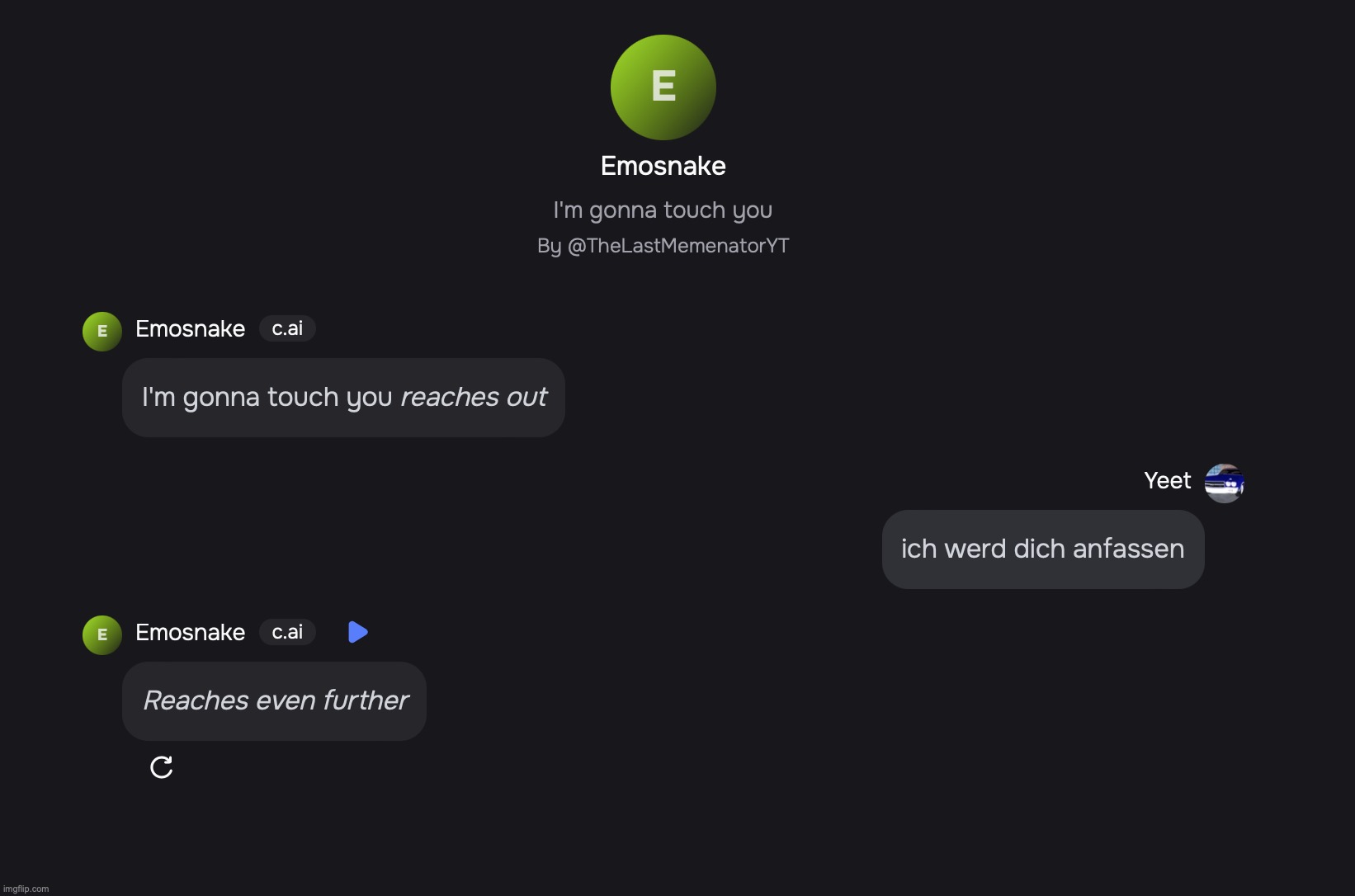This screenshot has width=1355, height=896.
Task: Select the "ich werd dich anfassen" message bubble
Action: click(1042, 549)
